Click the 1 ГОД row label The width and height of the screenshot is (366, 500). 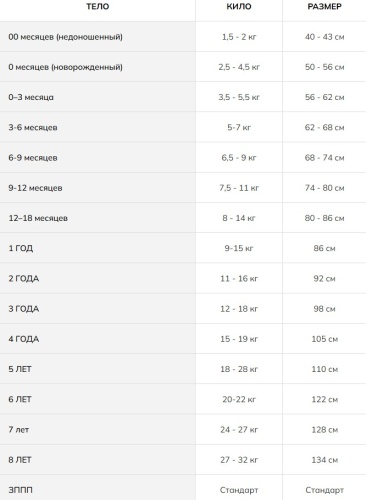click(x=21, y=248)
